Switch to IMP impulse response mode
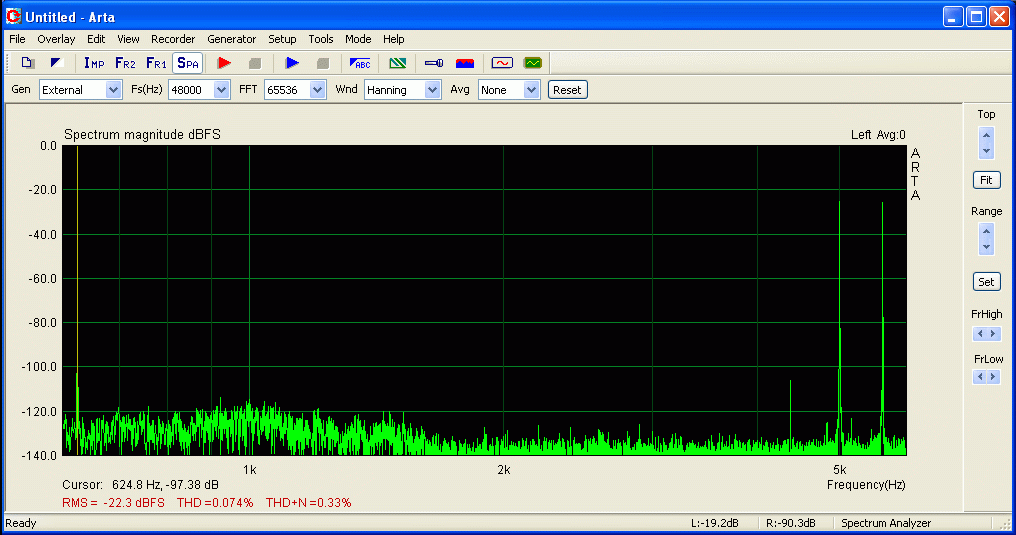 94,63
